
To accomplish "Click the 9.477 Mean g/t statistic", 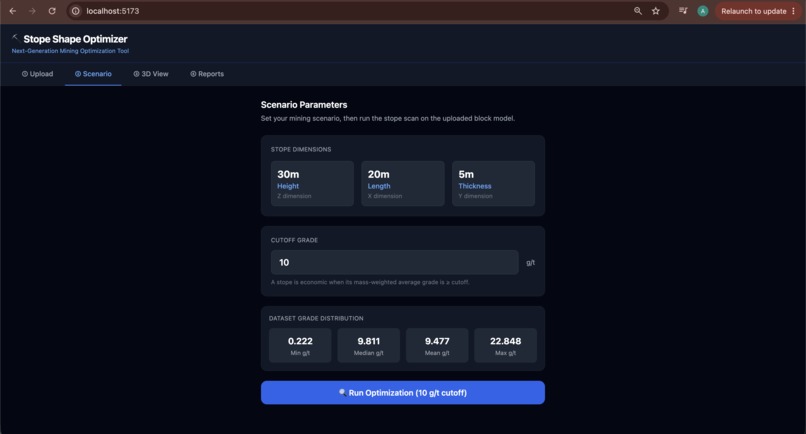I will point(437,346).
